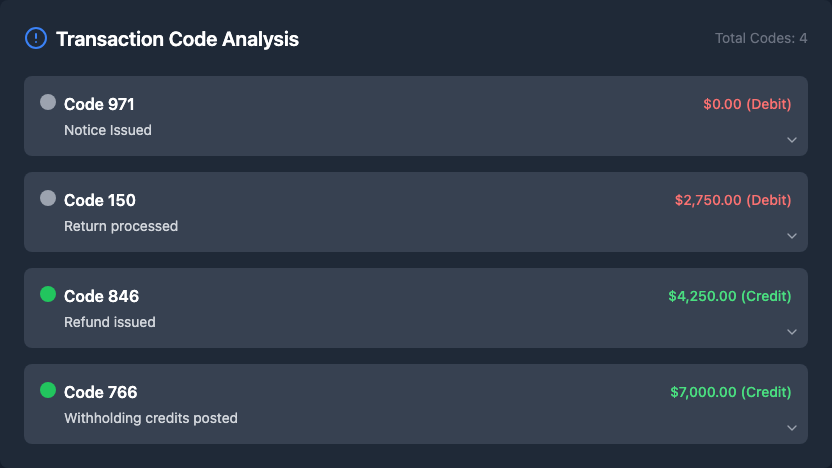832x468 pixels.
Task: Expand the Code 150 row chevron
Action: tap(791, 236)
